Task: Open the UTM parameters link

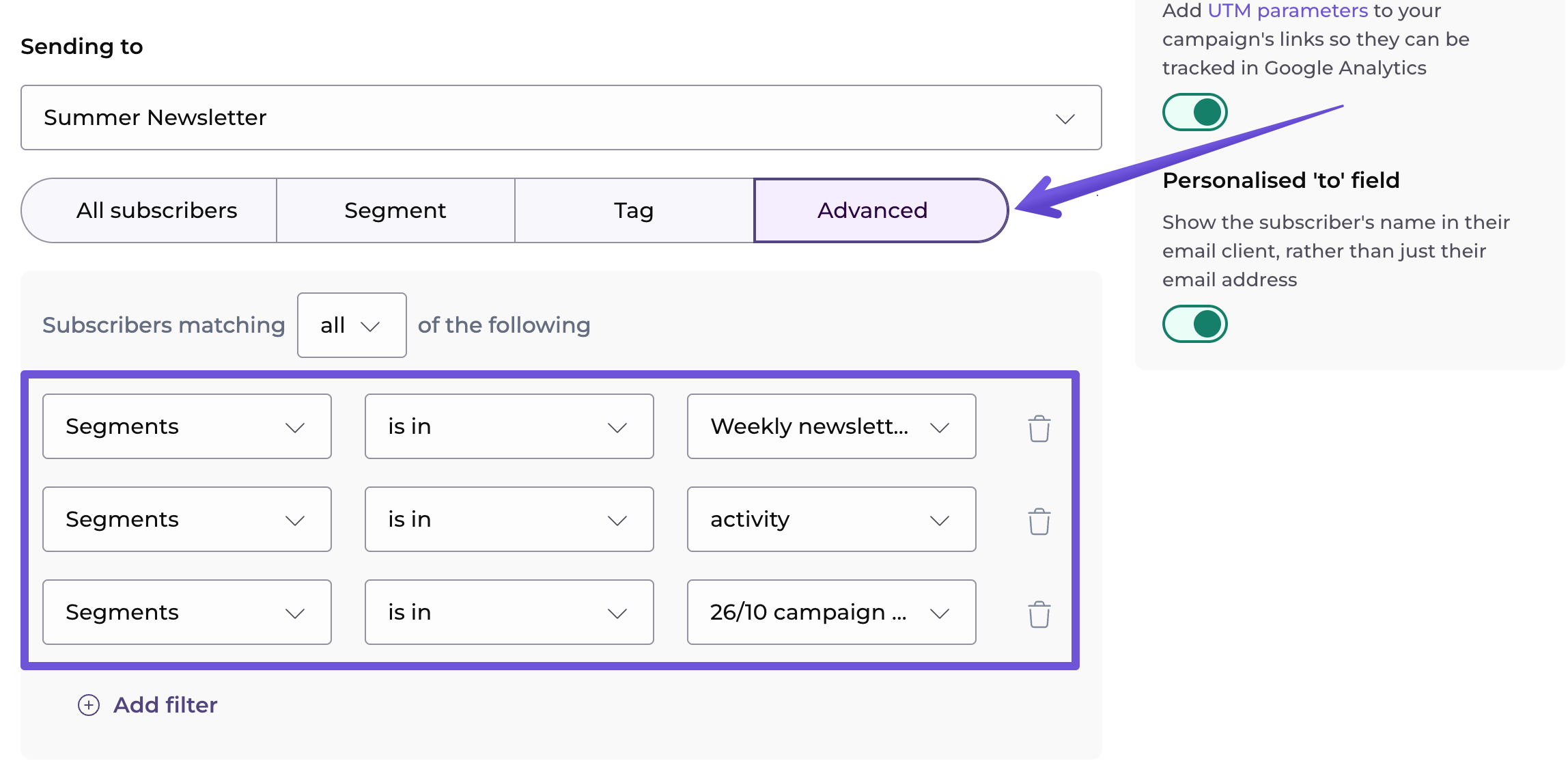Action: point(1287,11)
